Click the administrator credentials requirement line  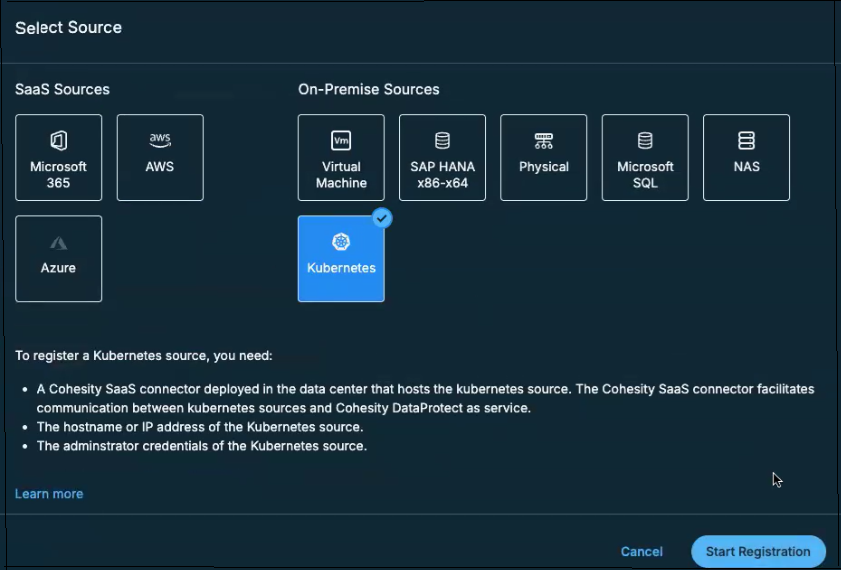pos(201,446)
